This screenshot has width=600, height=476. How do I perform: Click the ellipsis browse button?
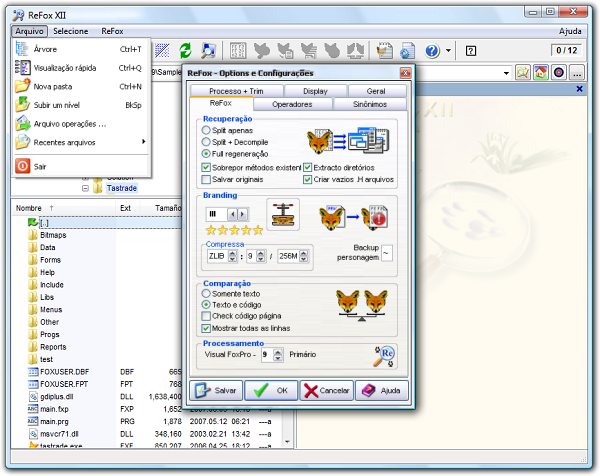tap(577, 72)
